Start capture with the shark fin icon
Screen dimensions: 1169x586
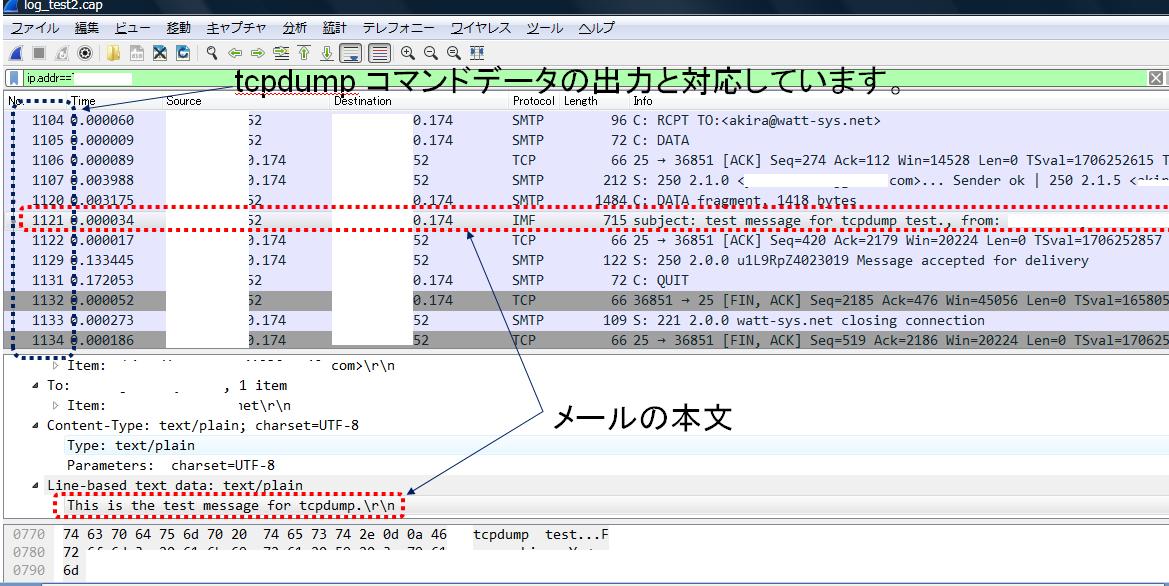click(x=16, y=53)
